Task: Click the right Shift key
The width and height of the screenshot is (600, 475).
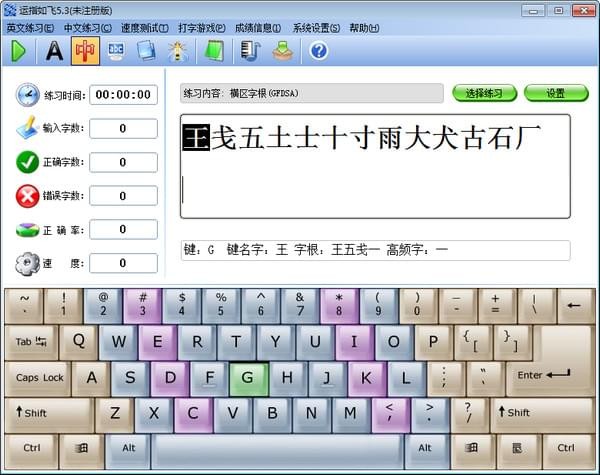Action: point(543,415)
